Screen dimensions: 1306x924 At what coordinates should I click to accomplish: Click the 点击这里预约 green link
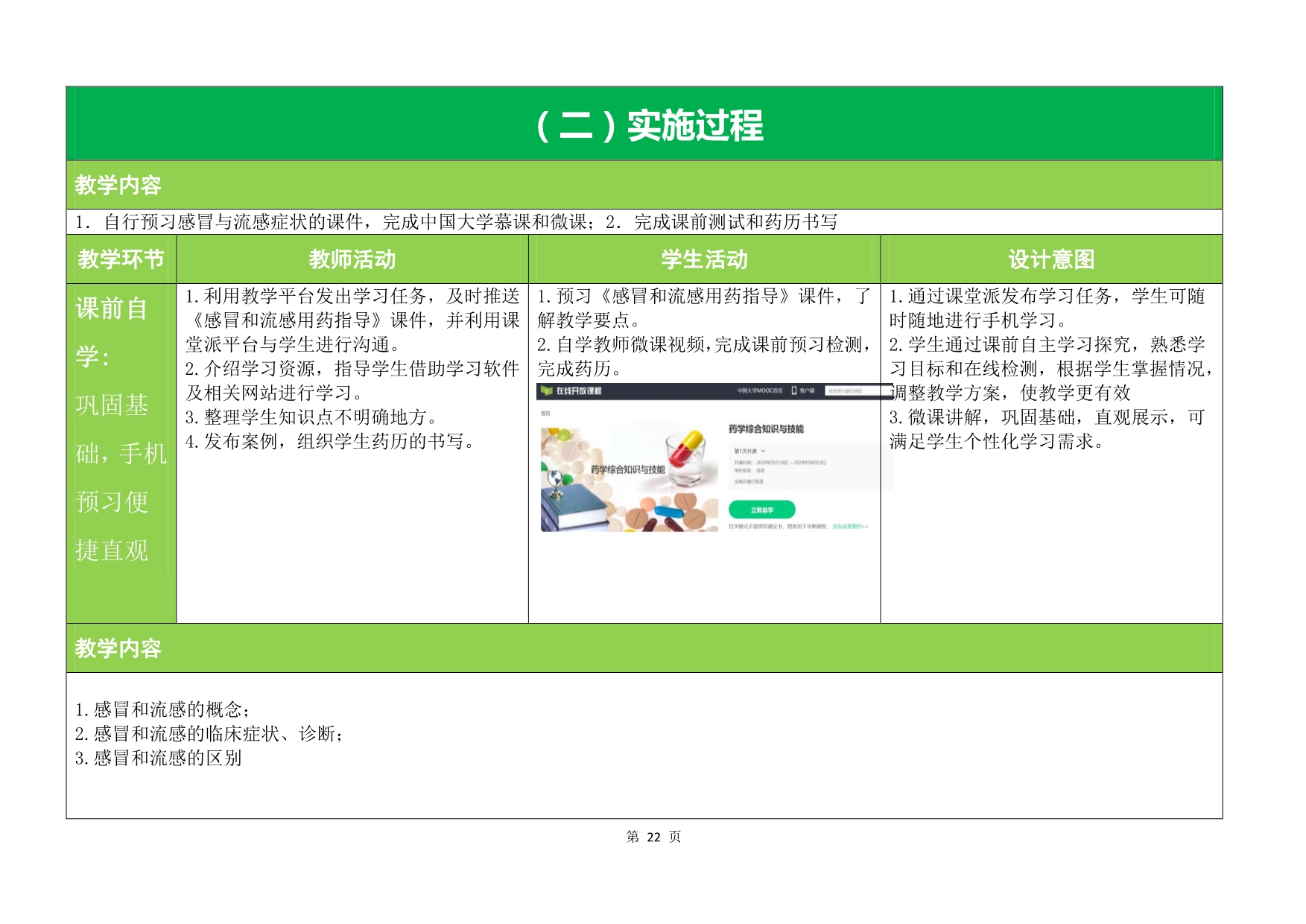(850, 526)
